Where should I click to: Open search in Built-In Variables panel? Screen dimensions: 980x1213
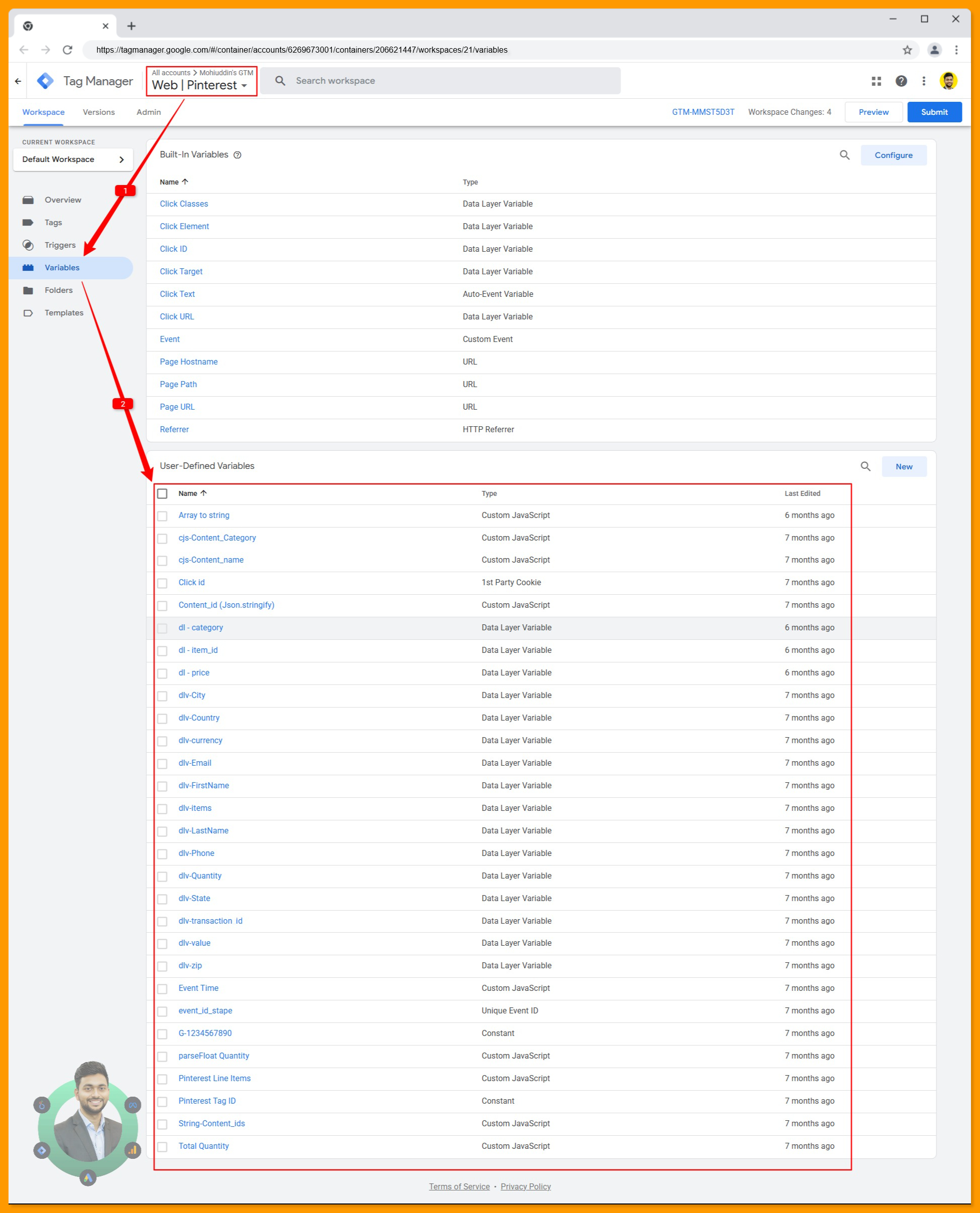point(845,155)
